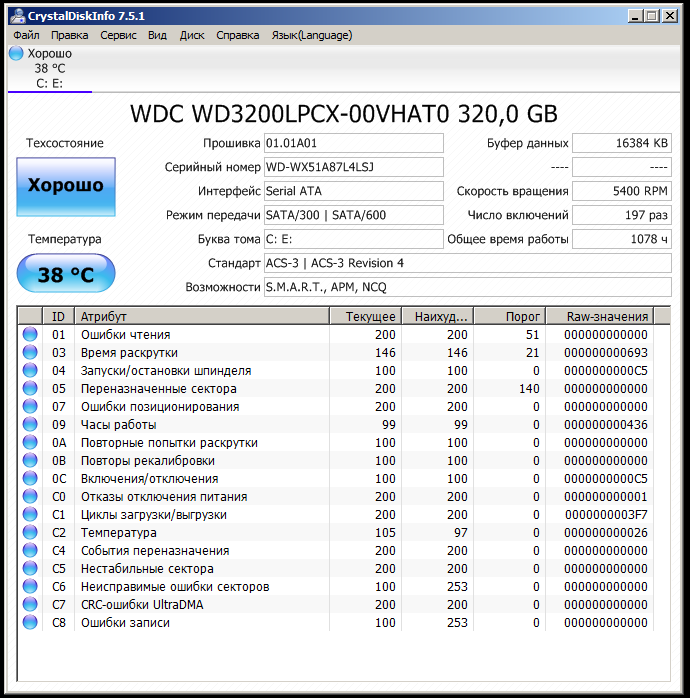Screen dimensions: 690x698
Task: Click the 38 °C temperature button
Action: 66,273
